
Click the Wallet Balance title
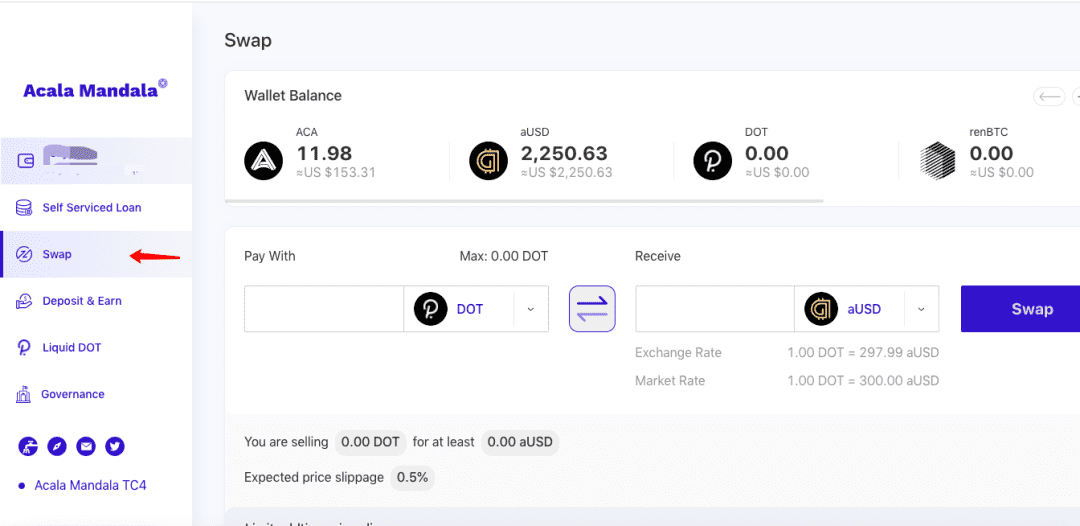coord(293,96)
